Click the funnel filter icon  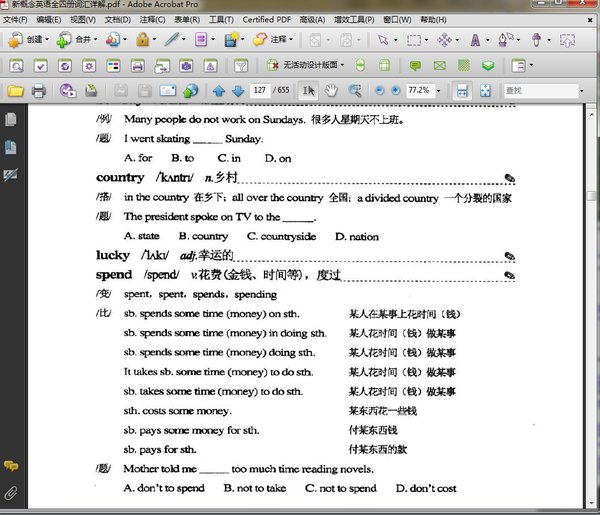(x=241, y=66)
